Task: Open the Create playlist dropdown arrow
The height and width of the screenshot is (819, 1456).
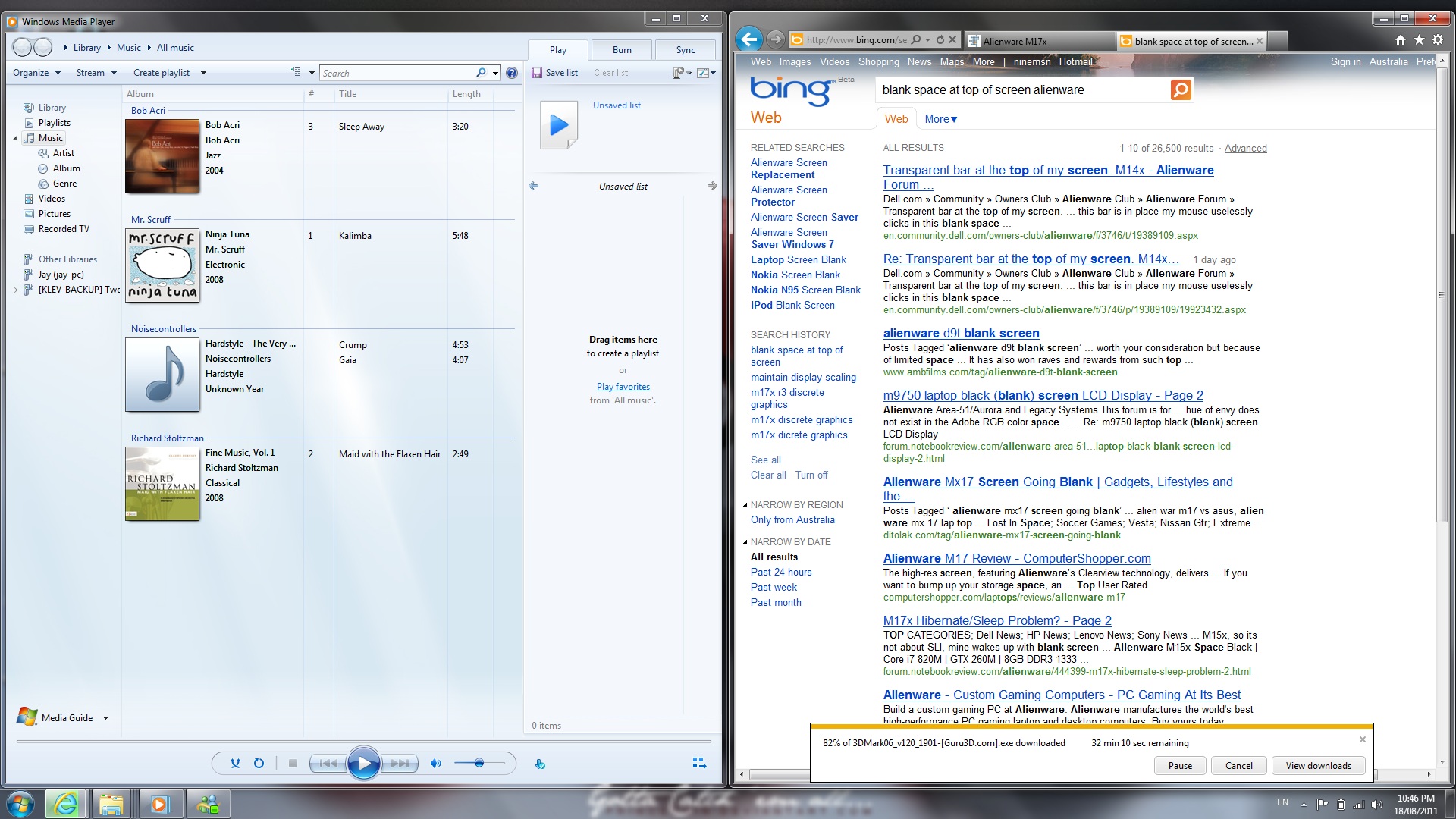Action: pos(203,73)
